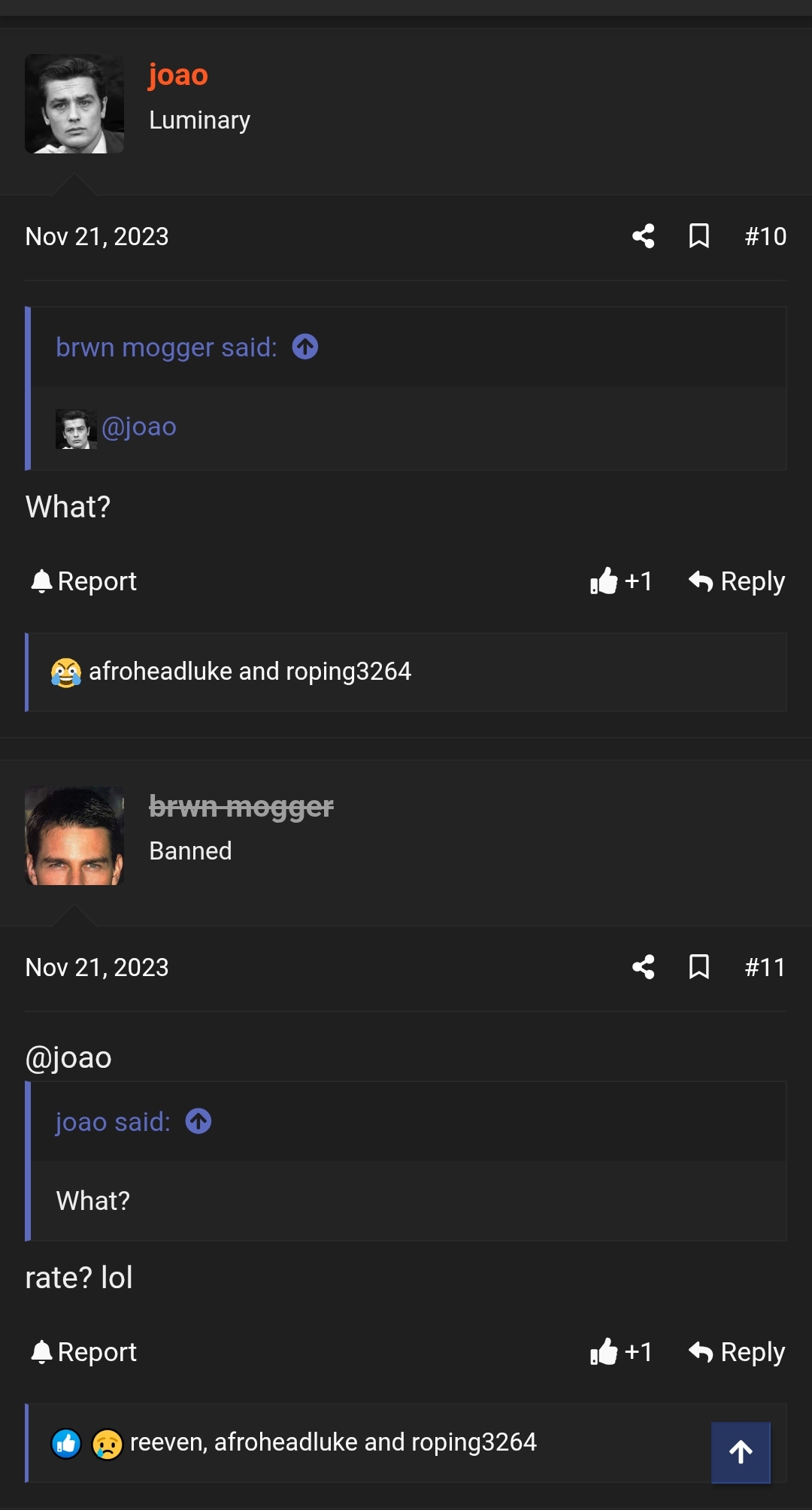Click joao's avatar photo
812x1510 pixels.
pyautogui.click(x=74, y=104)
